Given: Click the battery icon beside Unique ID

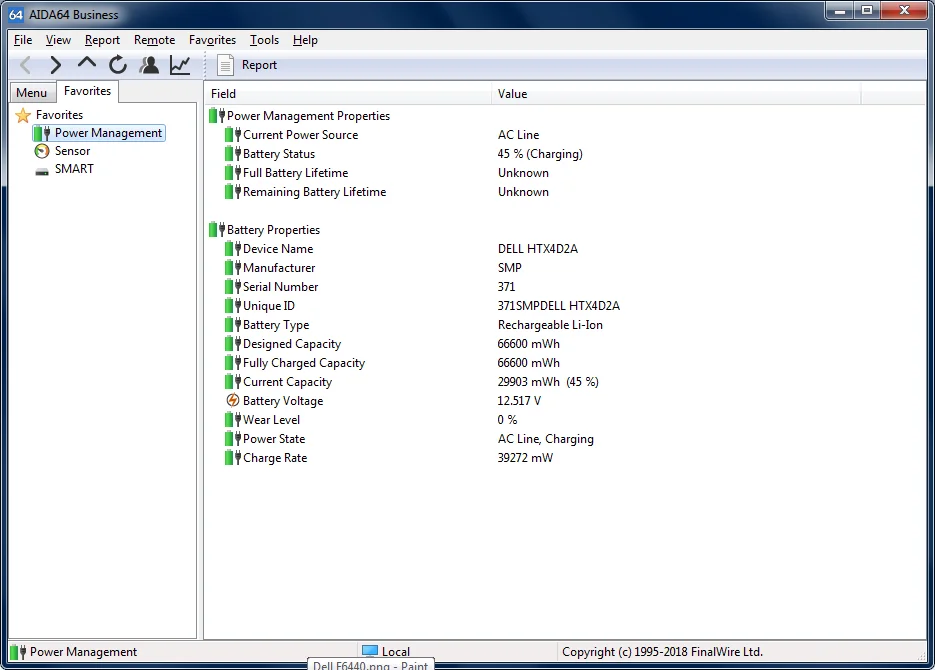Looking at the screenshot, I should [x=233, y=306].
